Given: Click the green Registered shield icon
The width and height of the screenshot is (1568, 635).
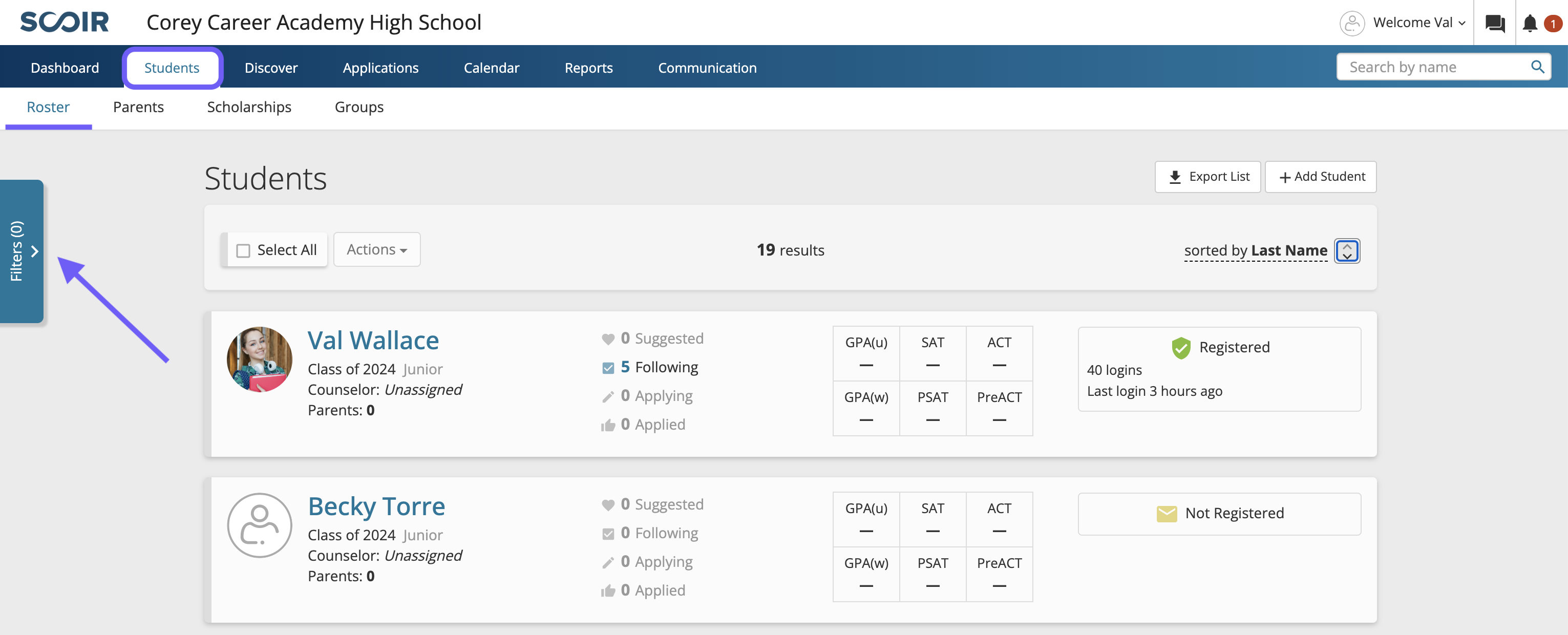Looking at the screenshot, I should click(1180, 348).
